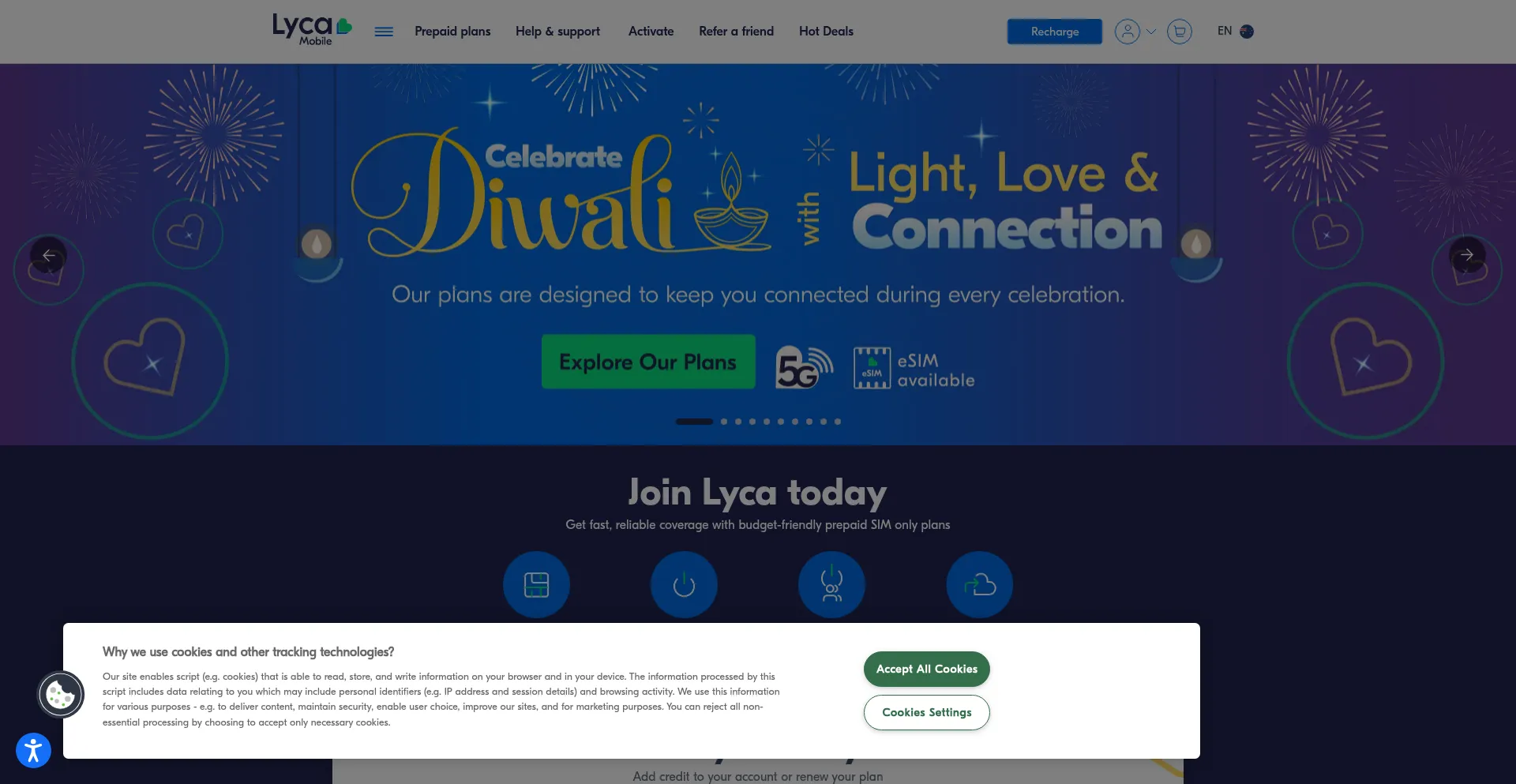Open the accessibility widget icon

(x=33, y=750)
